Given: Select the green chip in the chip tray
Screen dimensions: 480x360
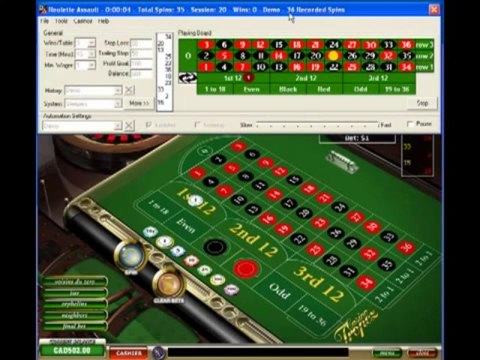Looking at the screenshot, I should click(x=204, y=270).
